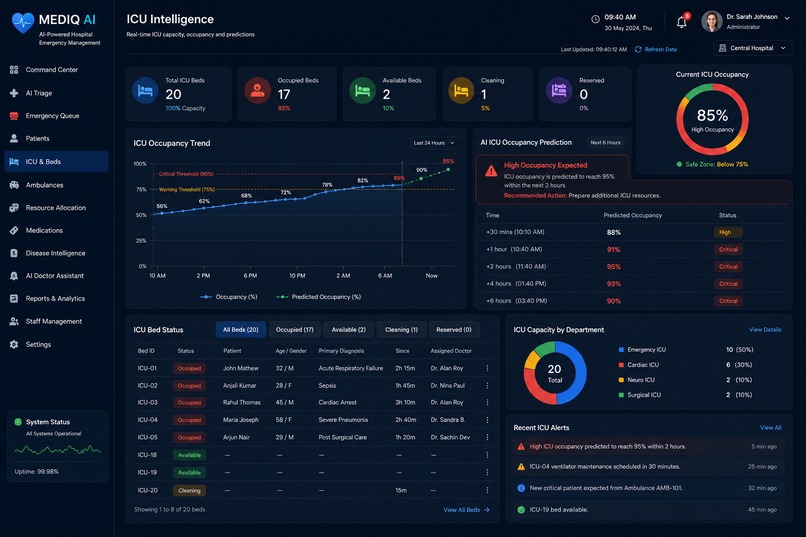The image size is (806, 537).
Task: Open the high ICU occupancy predicted alert
Action: pyautogui.click(x=648, y=447)
